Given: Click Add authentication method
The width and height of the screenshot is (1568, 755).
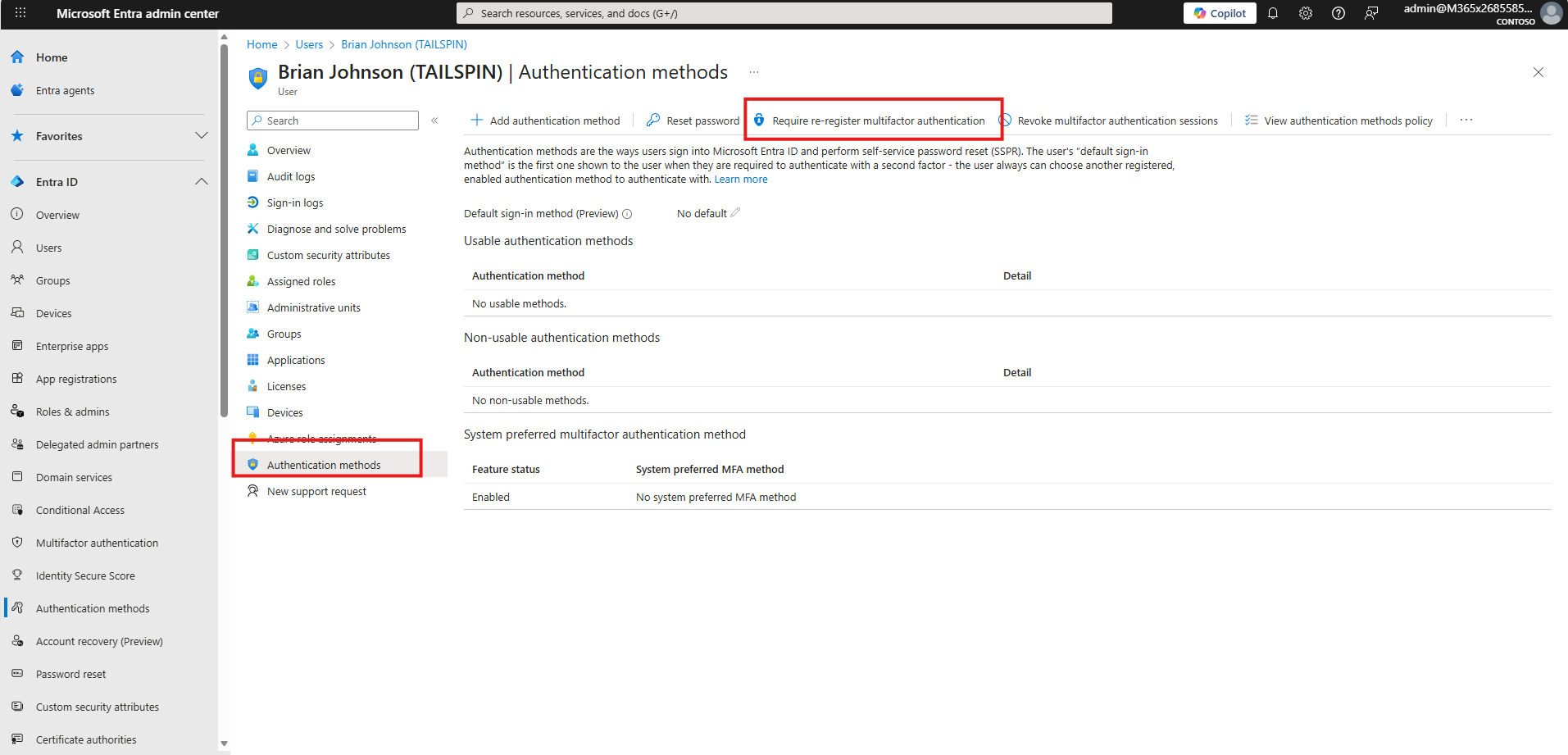Looking at the screenshot, I should coord(546,121).
